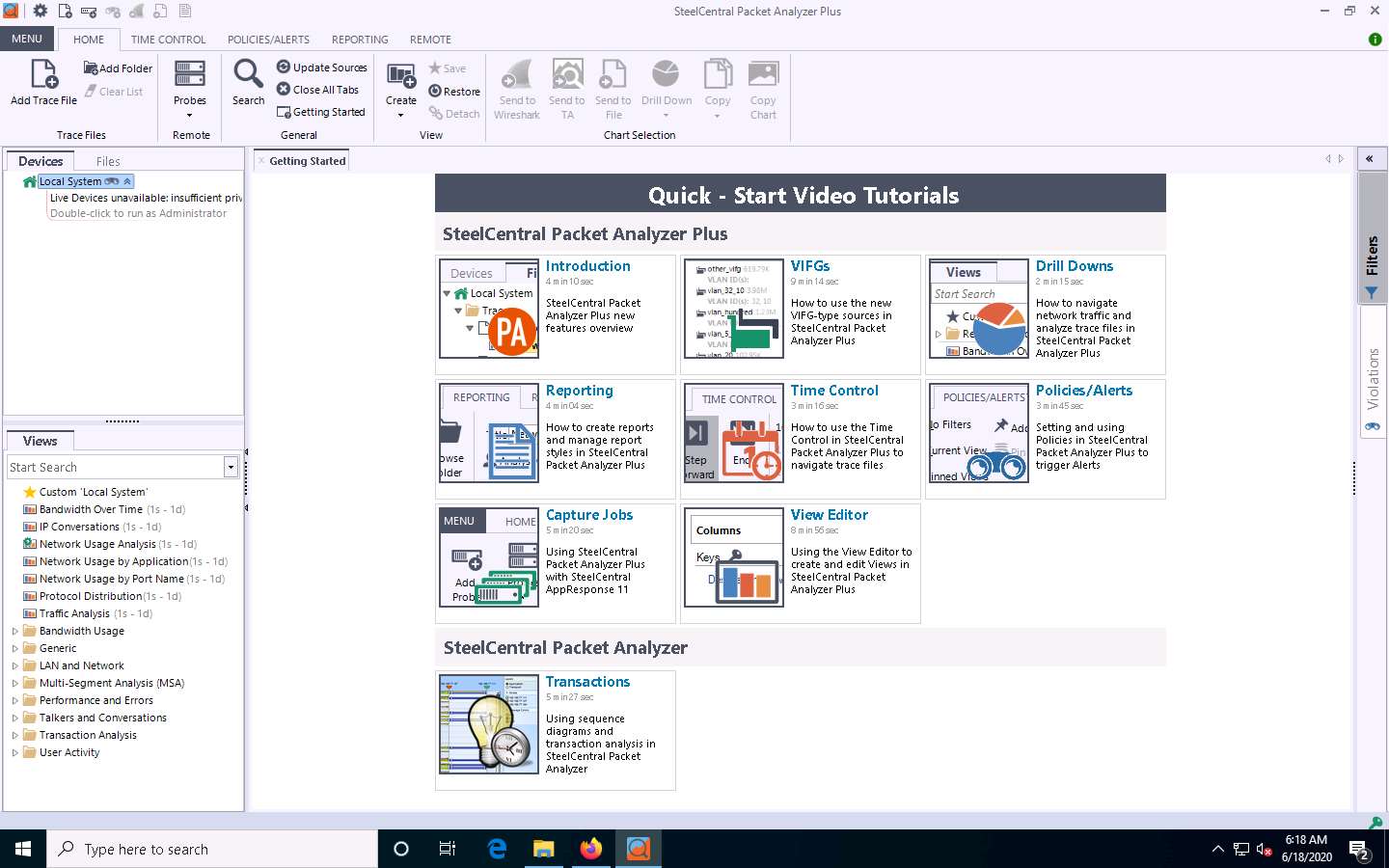Open the Drill Downs tutorial link
1389x868 pixels.
tap(1075, 266)
